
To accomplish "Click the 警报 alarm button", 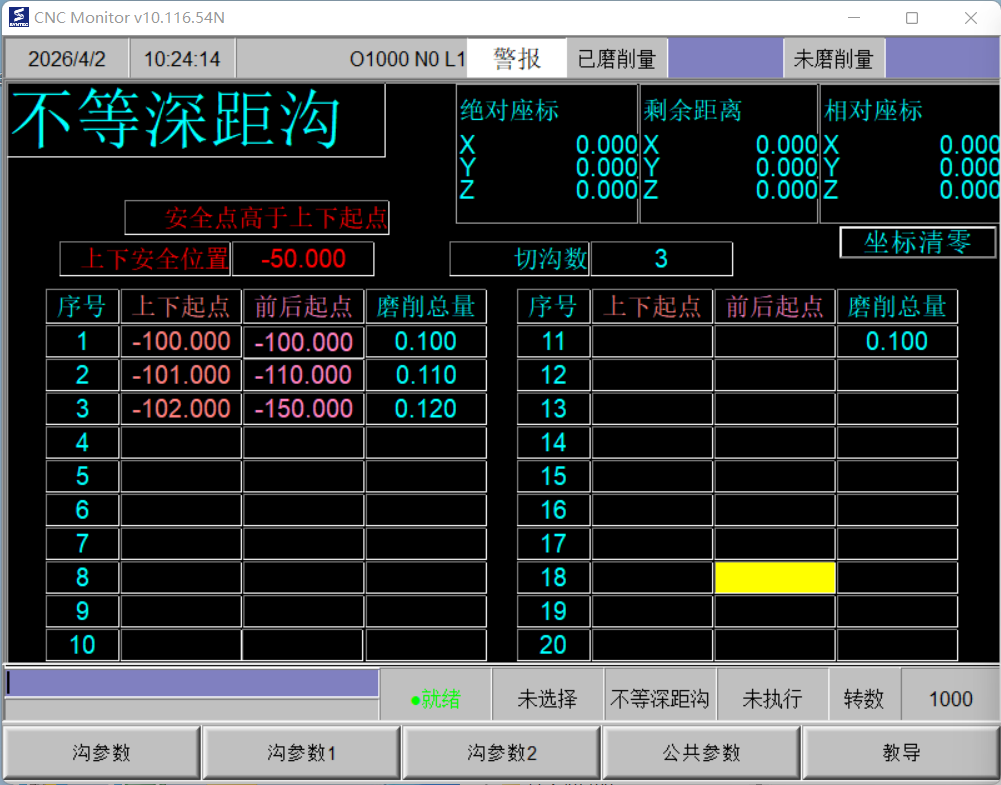I will pyautogui.click(x=517, y=59).
